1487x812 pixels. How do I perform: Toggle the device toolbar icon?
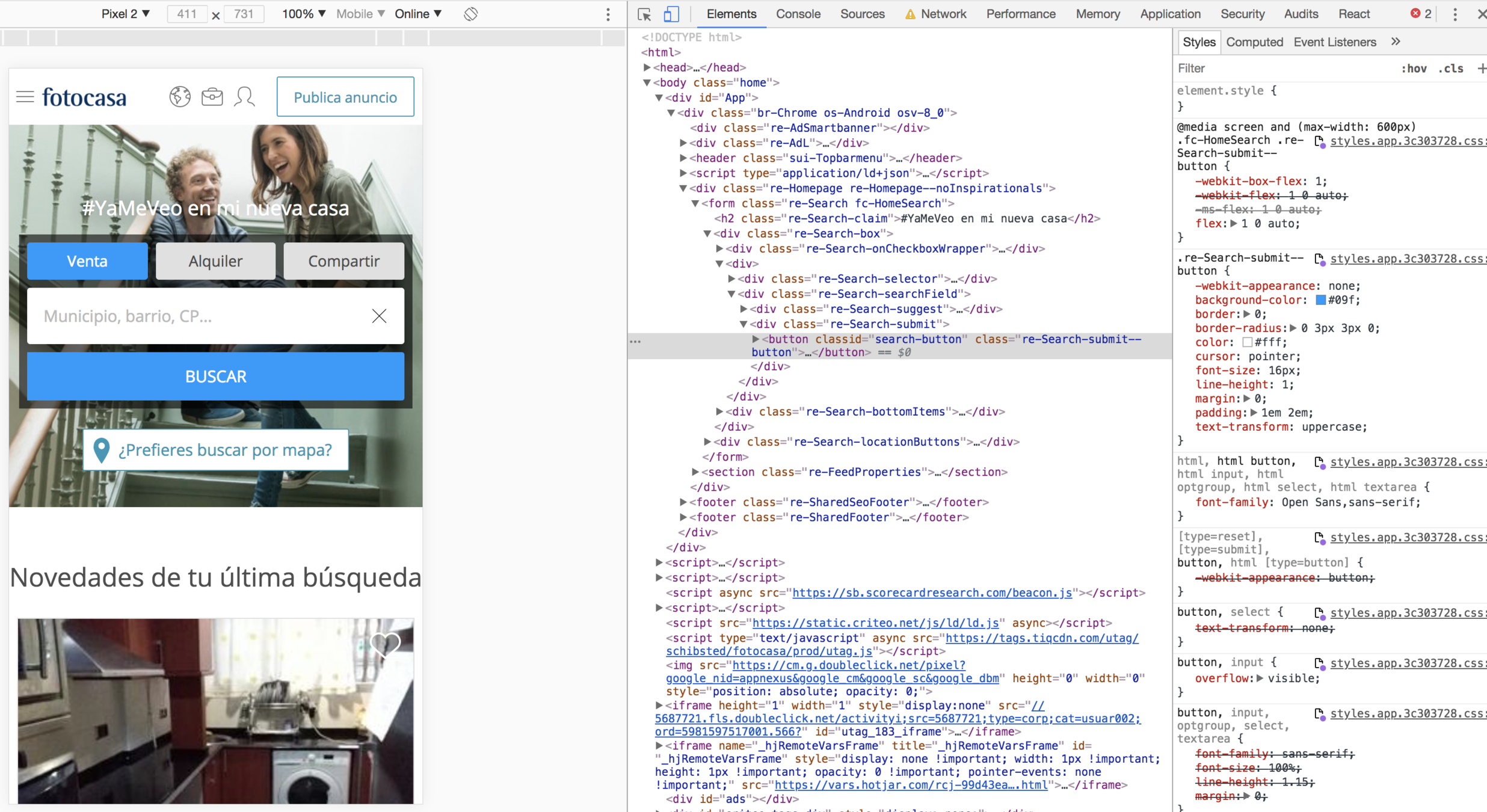(x=671, y=14)
